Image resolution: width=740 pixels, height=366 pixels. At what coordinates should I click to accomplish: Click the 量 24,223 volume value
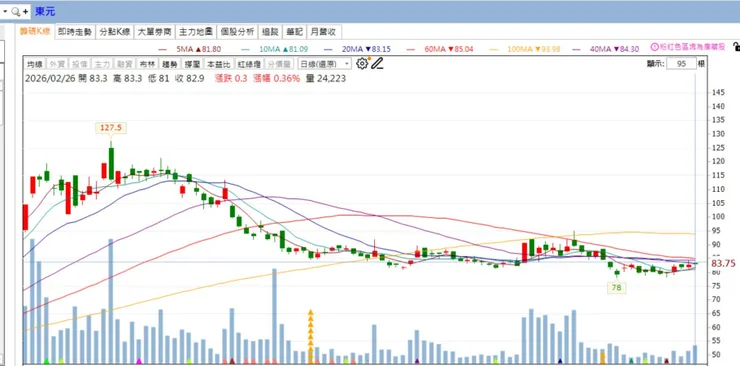326,78
